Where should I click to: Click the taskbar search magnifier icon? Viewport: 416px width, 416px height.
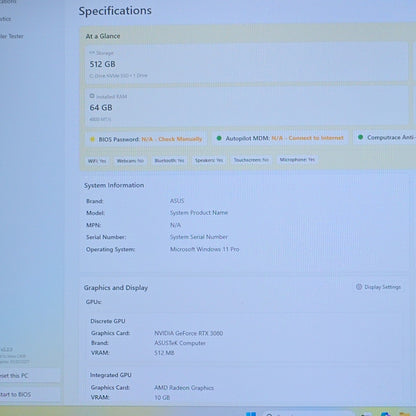pyautogui.click(x=269, y=415)
